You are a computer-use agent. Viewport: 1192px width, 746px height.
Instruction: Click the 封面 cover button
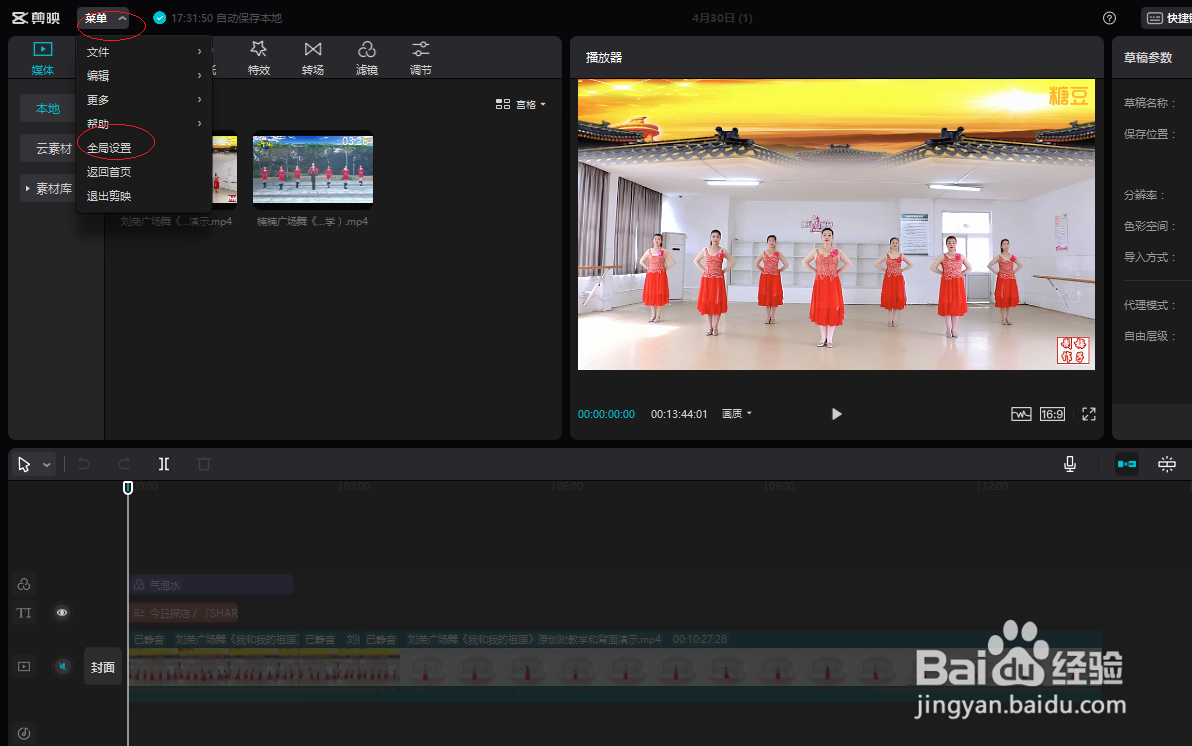click(x=103, y=667)
